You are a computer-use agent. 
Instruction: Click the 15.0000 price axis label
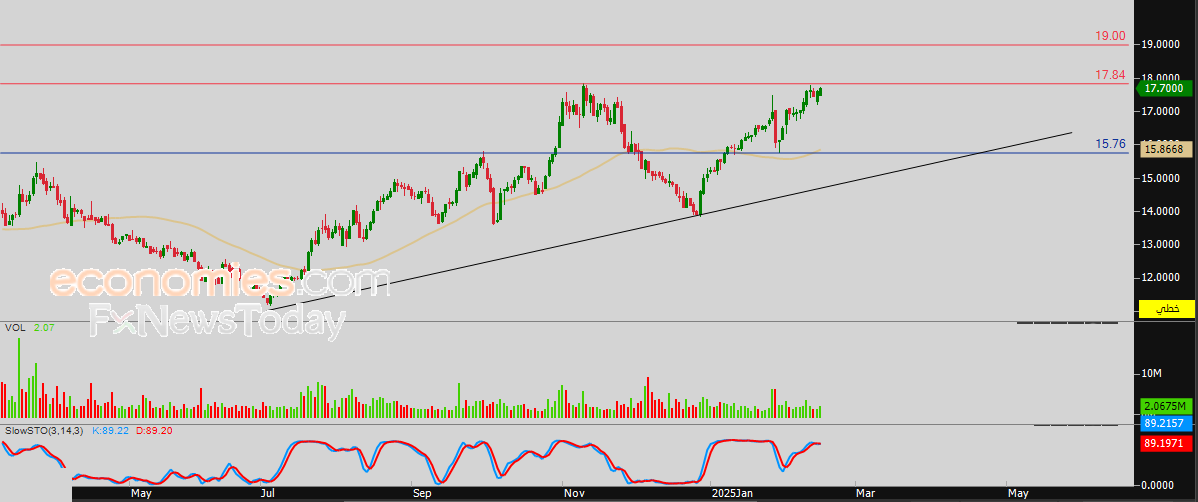tap(1160, 178)
